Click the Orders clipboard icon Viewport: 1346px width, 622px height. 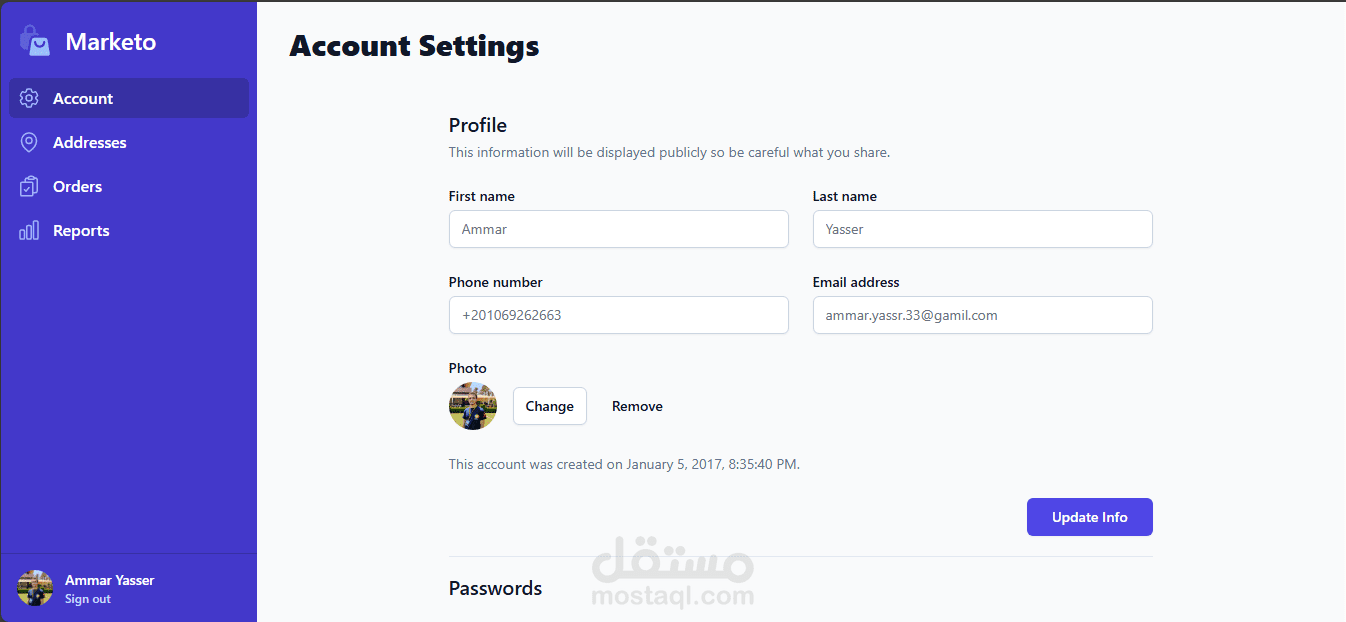tap(29, 186)
